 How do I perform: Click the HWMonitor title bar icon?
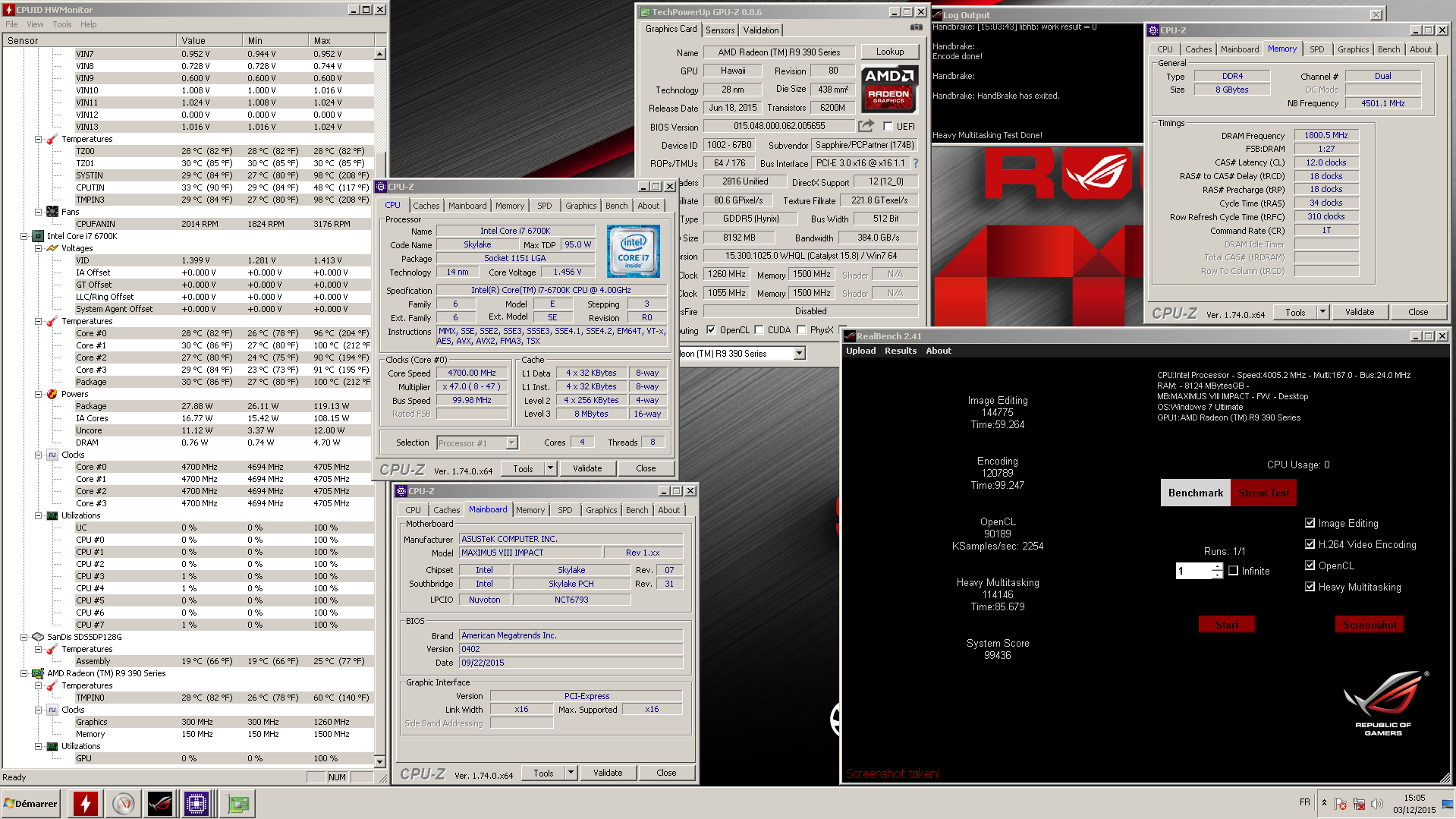[x=9, y=10]
